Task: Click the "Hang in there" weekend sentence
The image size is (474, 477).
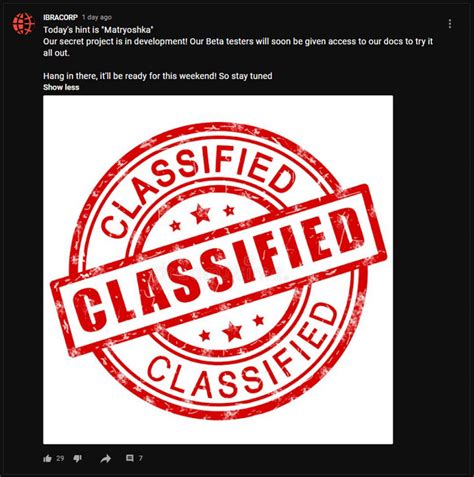Action: point(158,76)
